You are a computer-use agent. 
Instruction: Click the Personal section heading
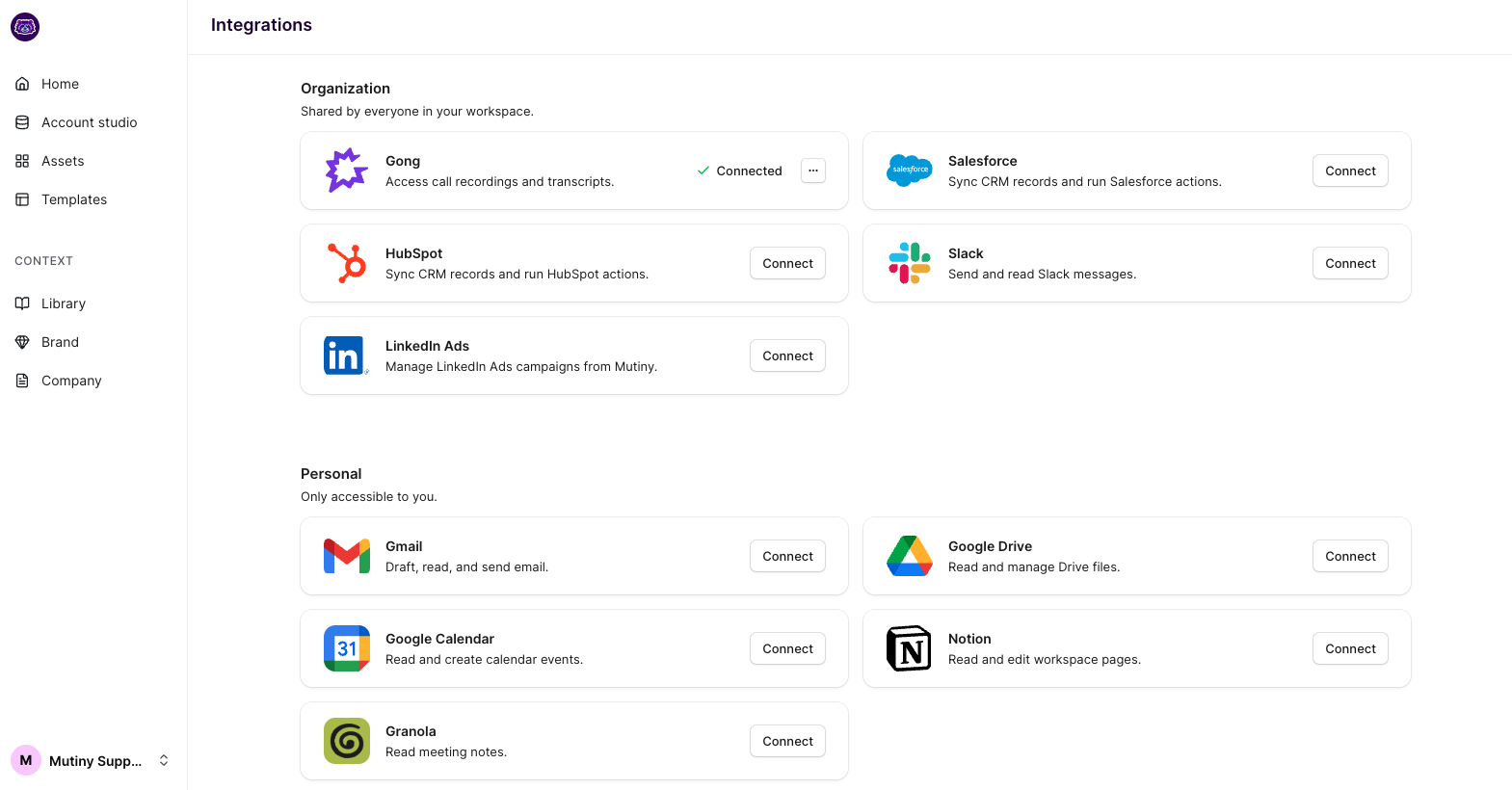[331, 474]
